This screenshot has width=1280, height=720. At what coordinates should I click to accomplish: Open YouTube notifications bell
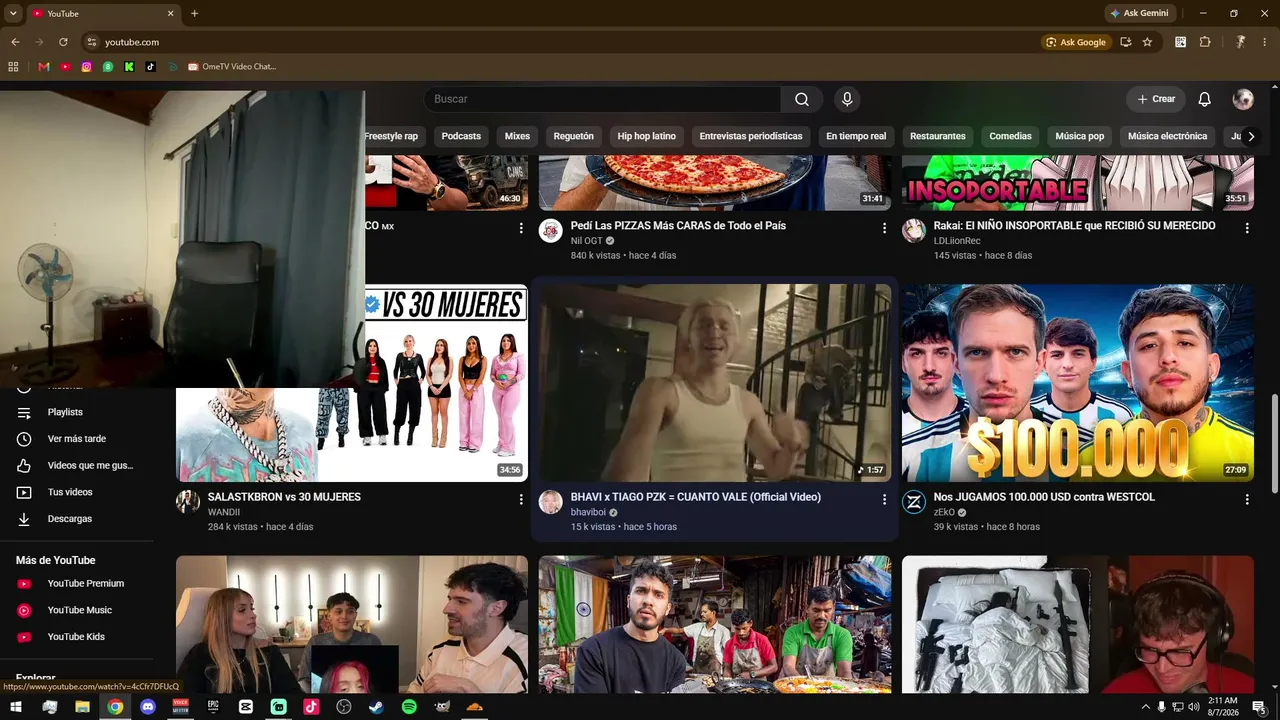tap(1205, 99)
